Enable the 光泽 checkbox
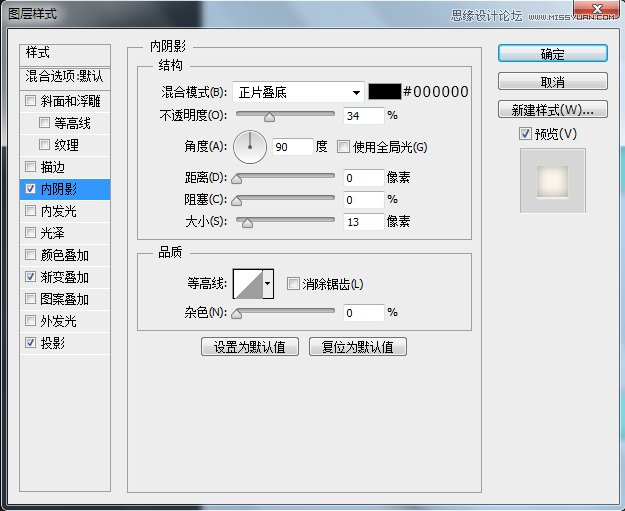The image size is (625, 511). 30,232
